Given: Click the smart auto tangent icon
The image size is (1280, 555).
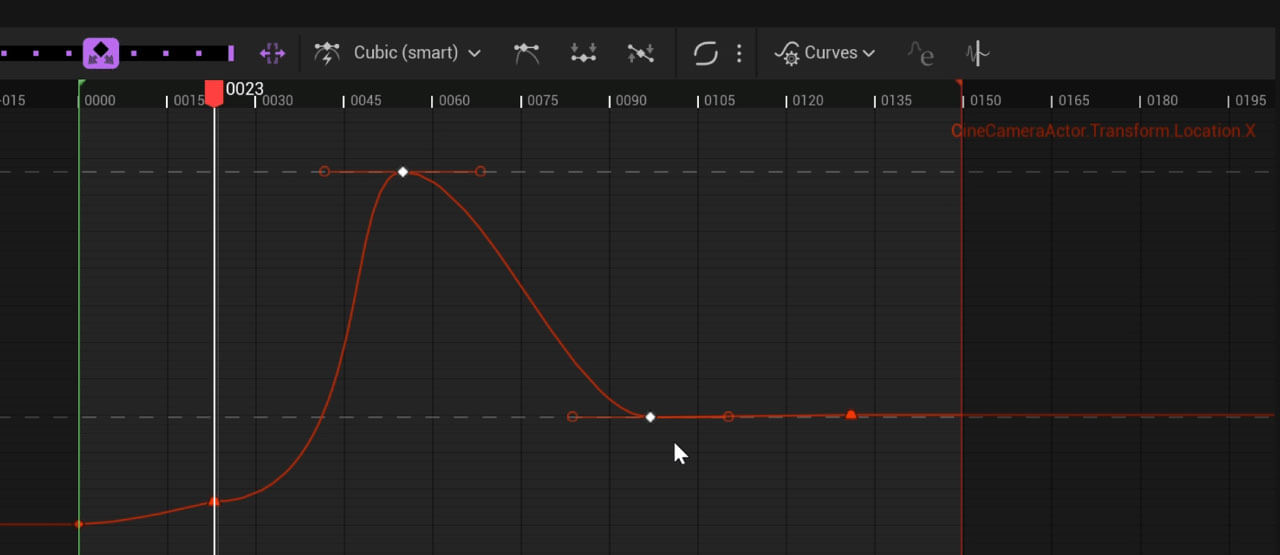Looking at the screenshot, I should click(327, 53).
